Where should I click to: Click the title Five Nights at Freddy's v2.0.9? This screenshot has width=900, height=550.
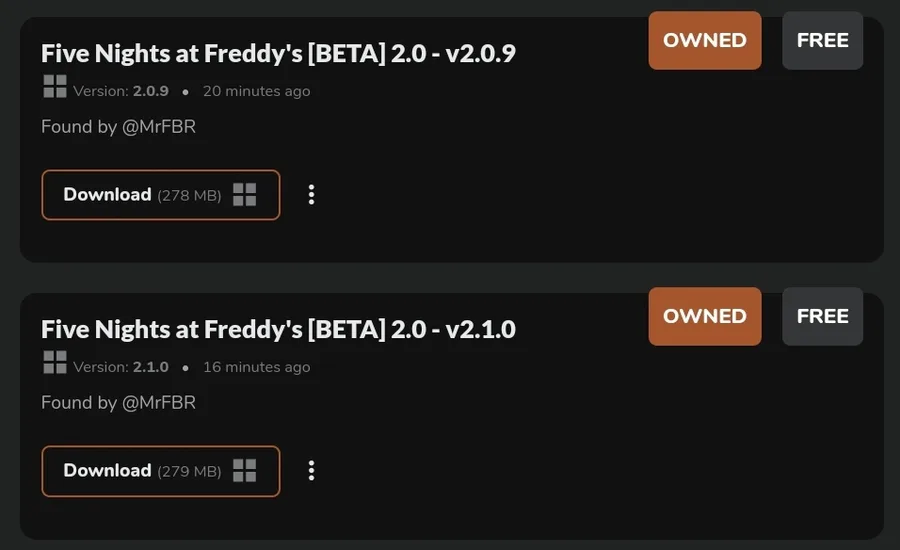(278, 54)
